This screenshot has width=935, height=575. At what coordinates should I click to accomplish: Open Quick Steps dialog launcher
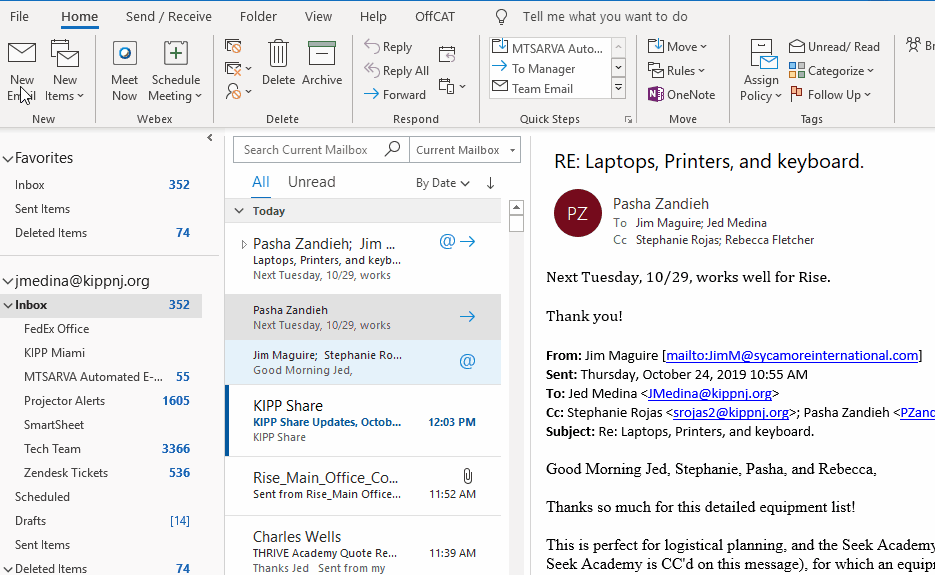coord(629,119)
